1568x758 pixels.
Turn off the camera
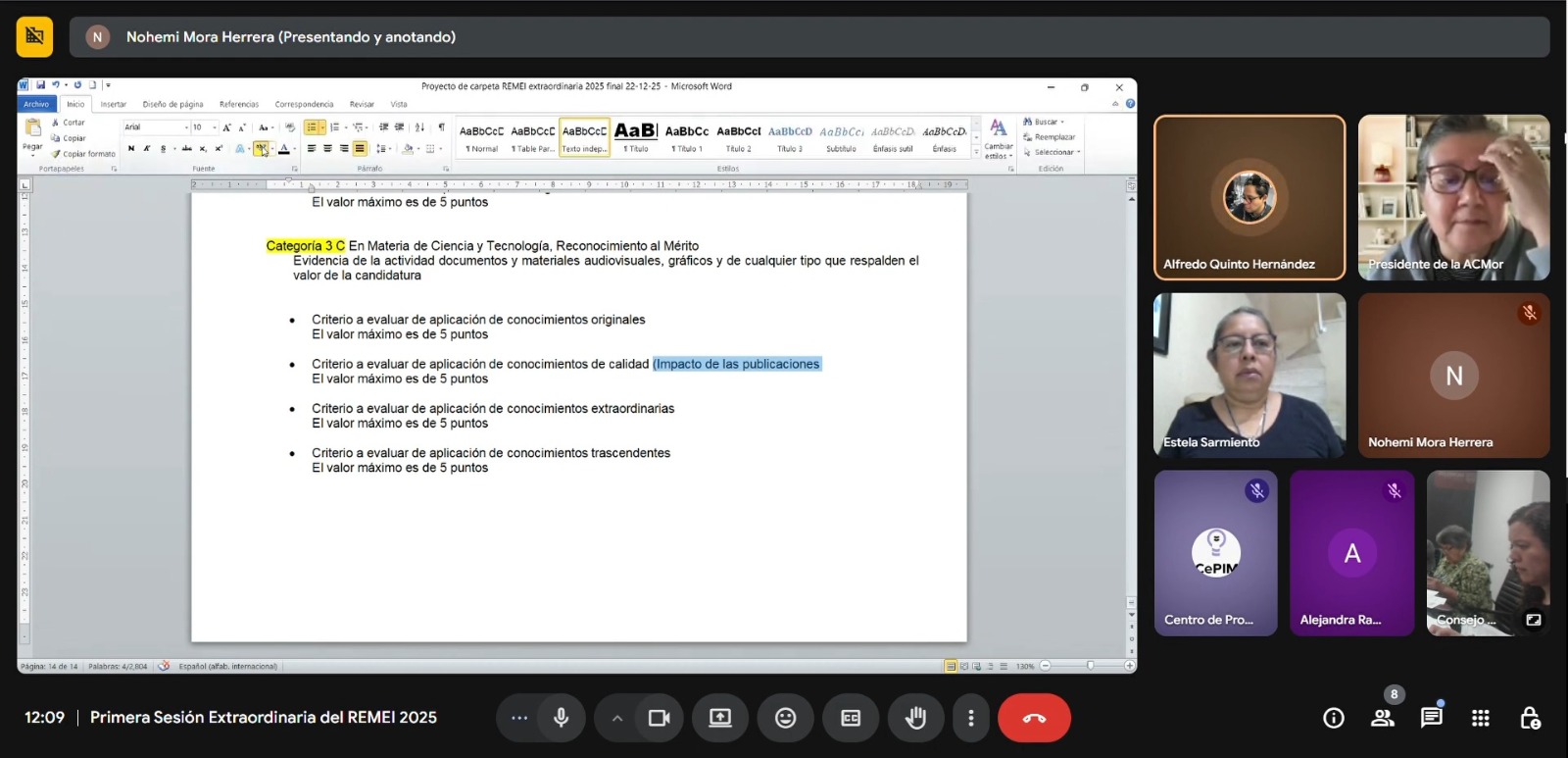coord(659,718)
